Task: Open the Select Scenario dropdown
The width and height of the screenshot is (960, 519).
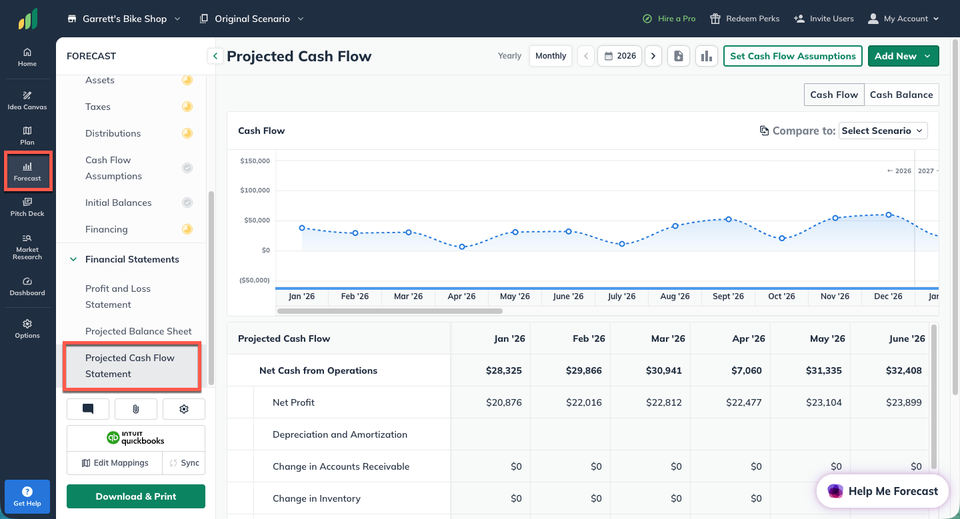Action: [883, 131]
